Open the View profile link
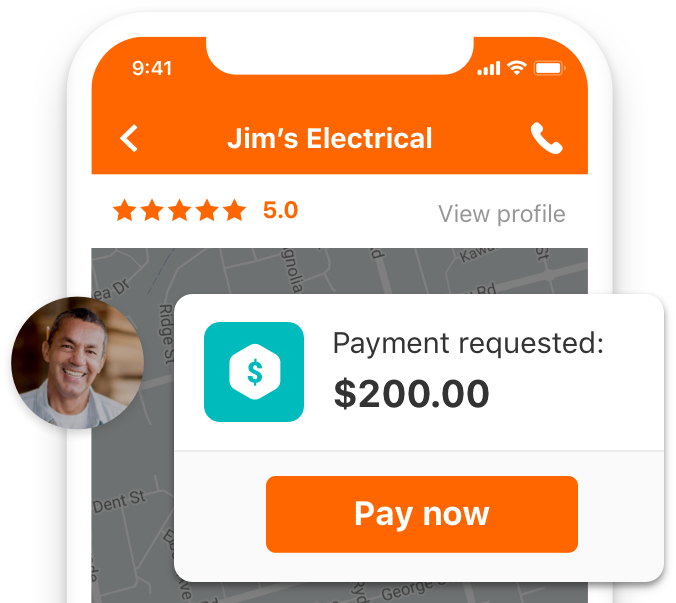 [x=502, y=214]
